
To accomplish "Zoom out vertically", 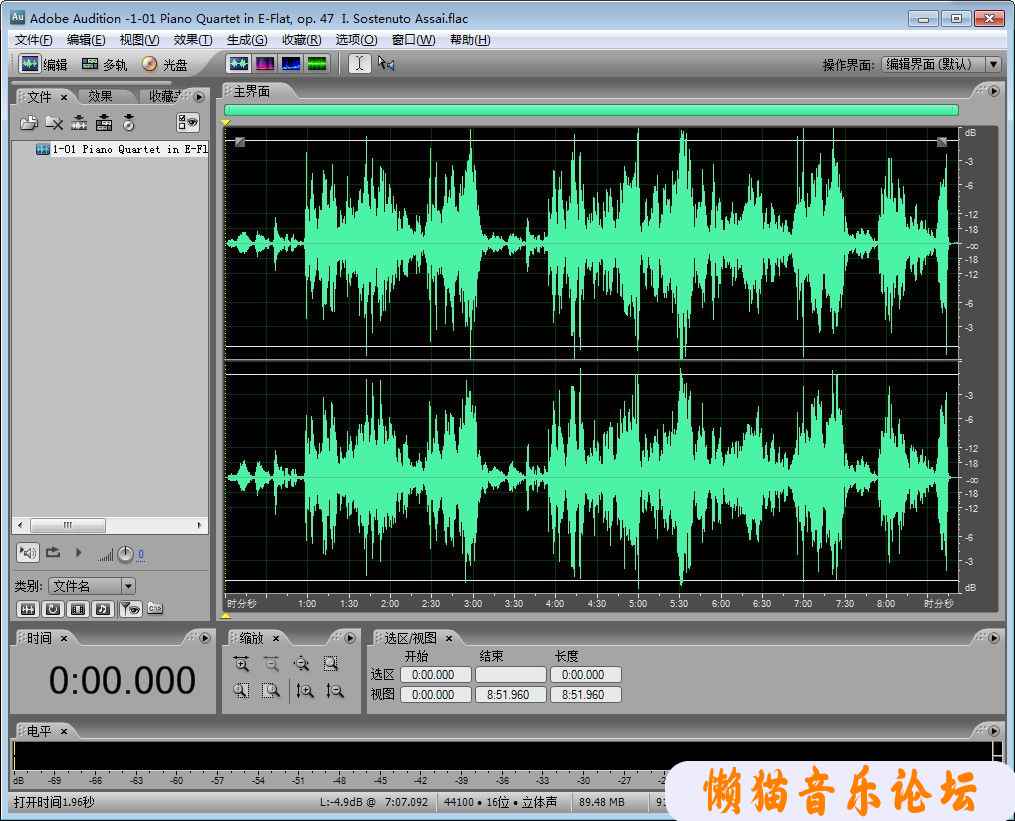I will (335, 691).
